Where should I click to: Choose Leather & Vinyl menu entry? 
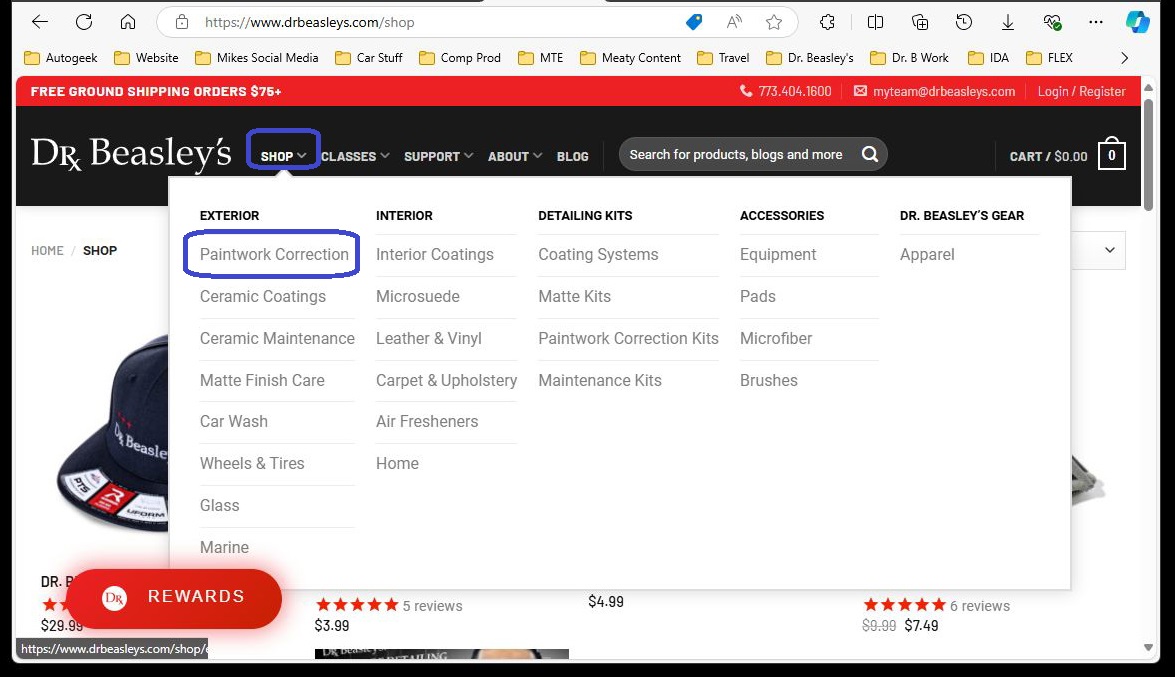429,338
